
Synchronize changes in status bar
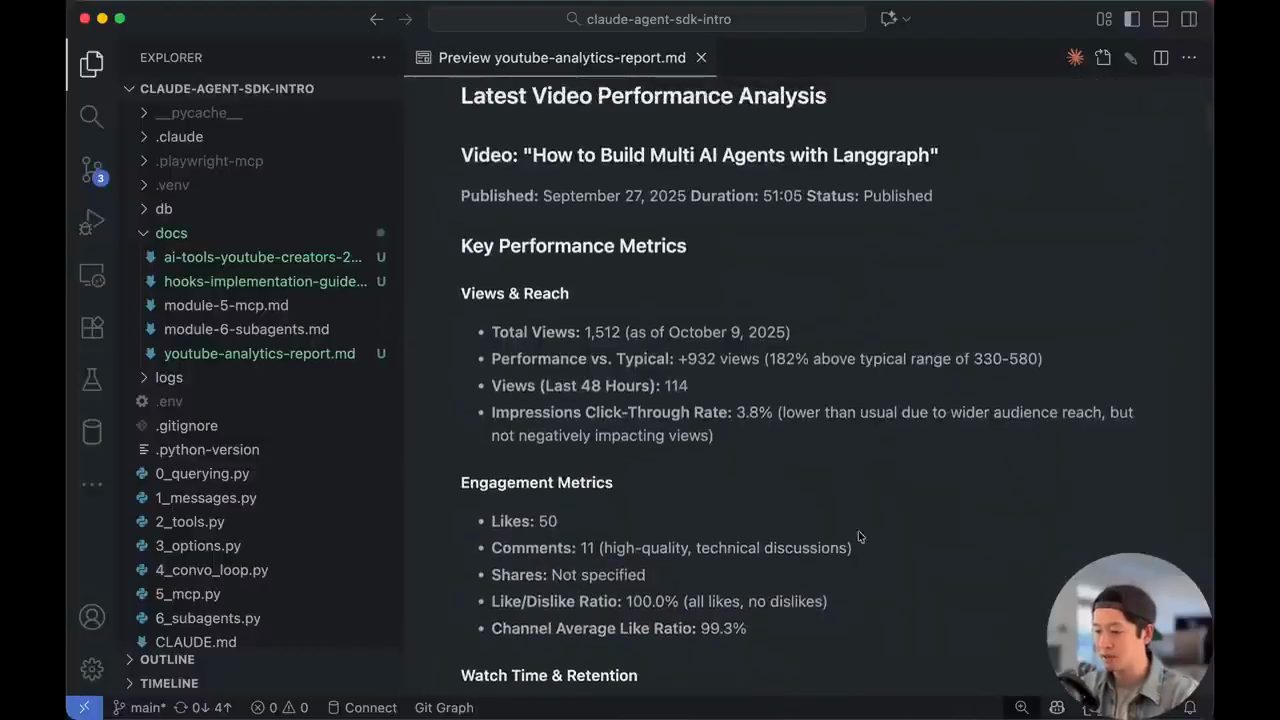203,708
